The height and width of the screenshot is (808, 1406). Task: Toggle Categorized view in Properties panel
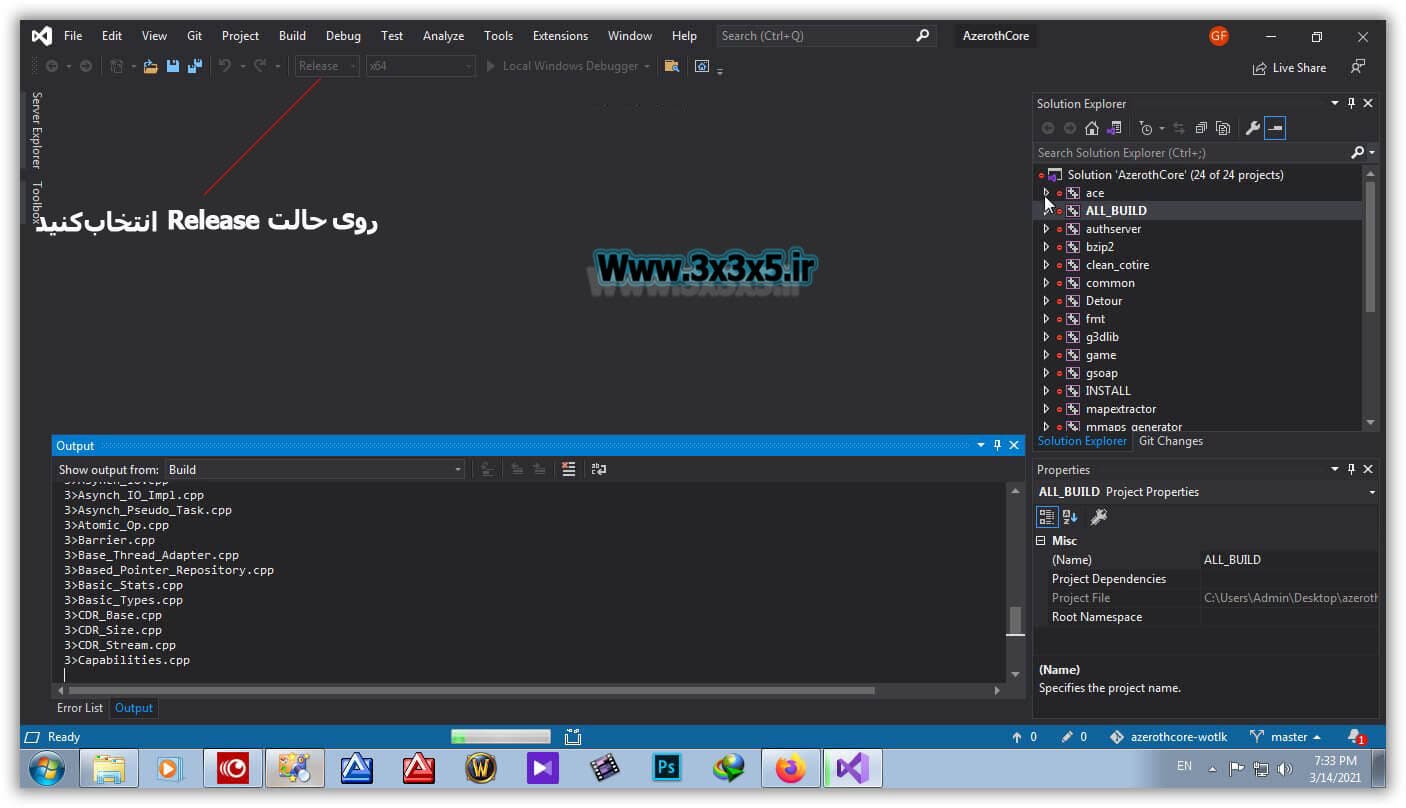coord(1047,516)
